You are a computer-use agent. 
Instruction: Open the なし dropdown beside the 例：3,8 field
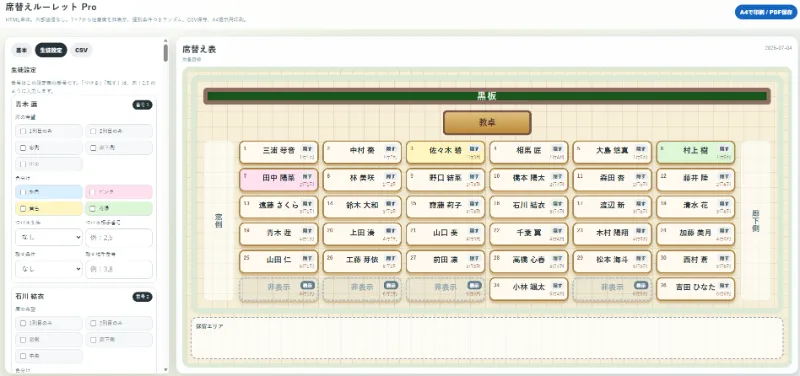(49, 269)
